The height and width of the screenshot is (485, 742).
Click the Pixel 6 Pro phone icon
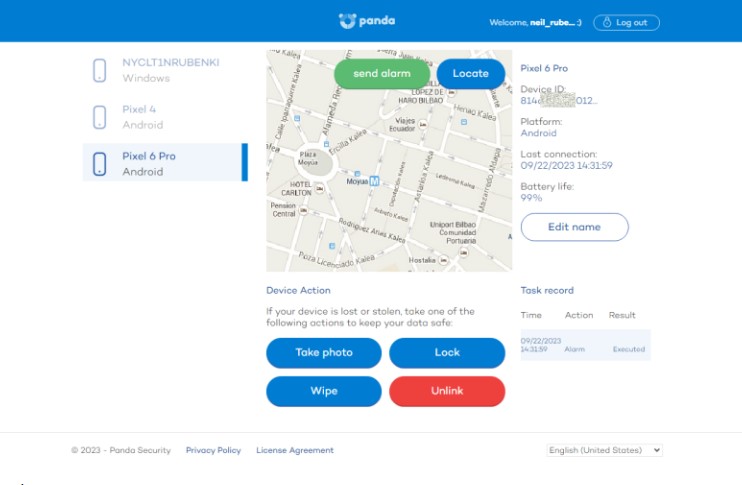pos(99,164)
